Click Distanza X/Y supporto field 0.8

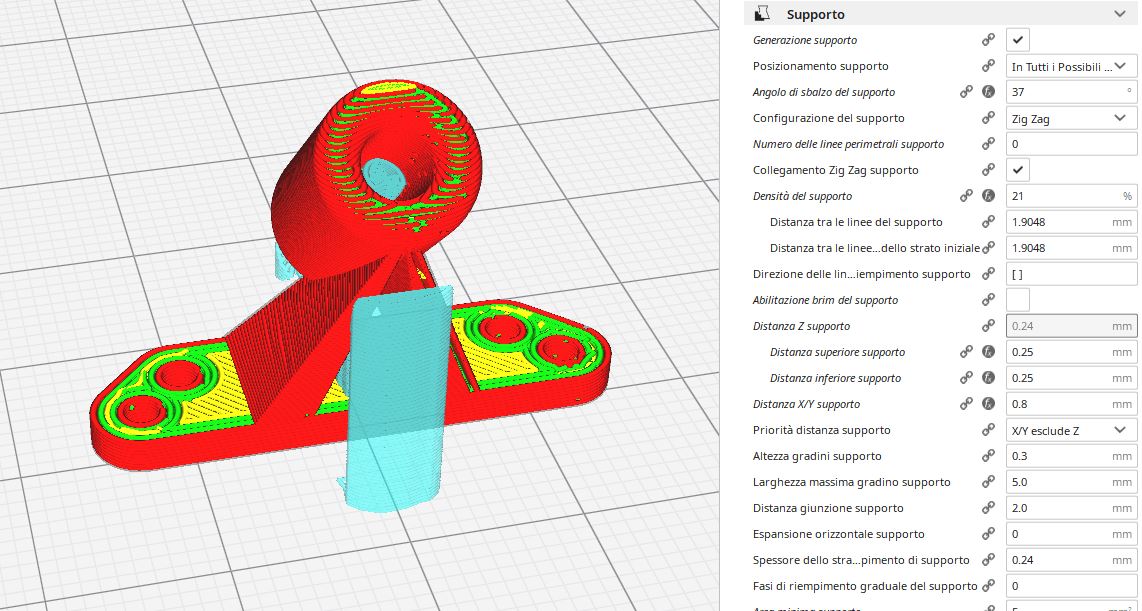click(1071, 404)
